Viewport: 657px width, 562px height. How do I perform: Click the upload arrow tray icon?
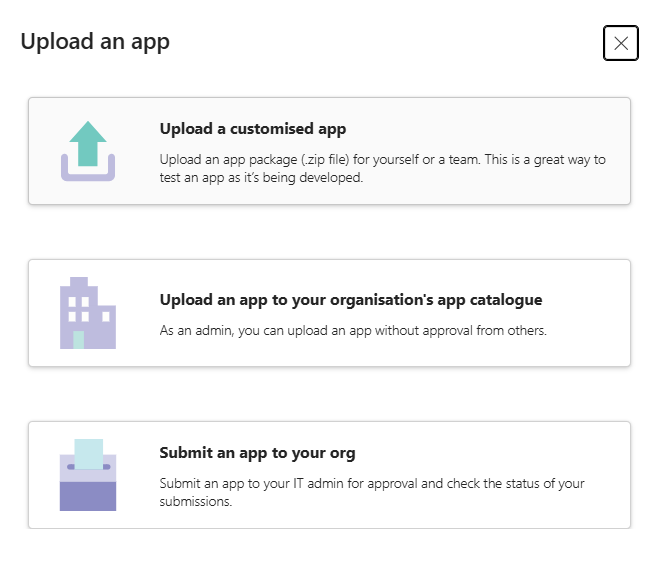(88, 151)
